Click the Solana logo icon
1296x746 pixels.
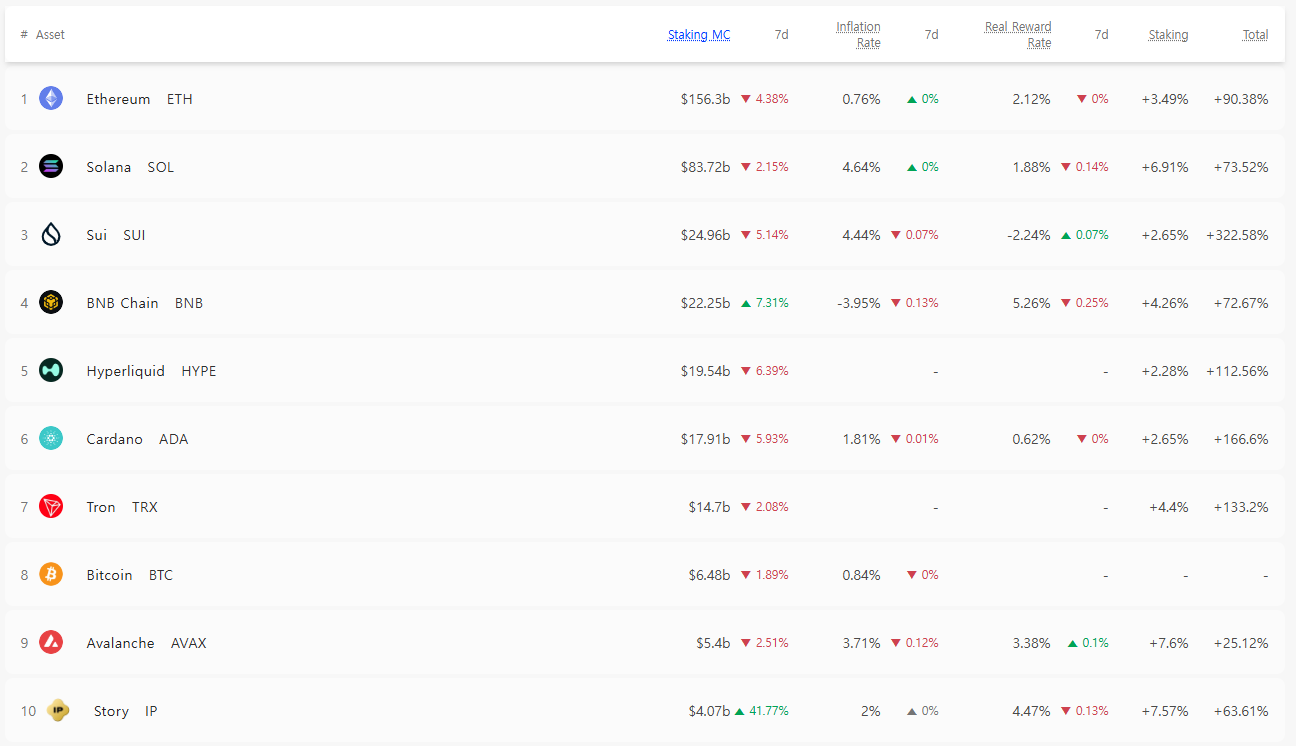coord(51,167)
